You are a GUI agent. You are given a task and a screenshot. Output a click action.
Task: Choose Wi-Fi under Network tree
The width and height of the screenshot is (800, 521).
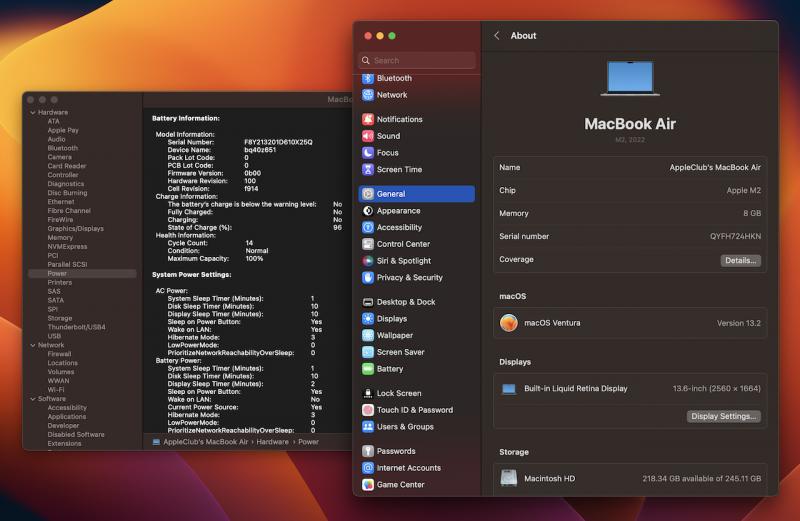click(56, 390)
